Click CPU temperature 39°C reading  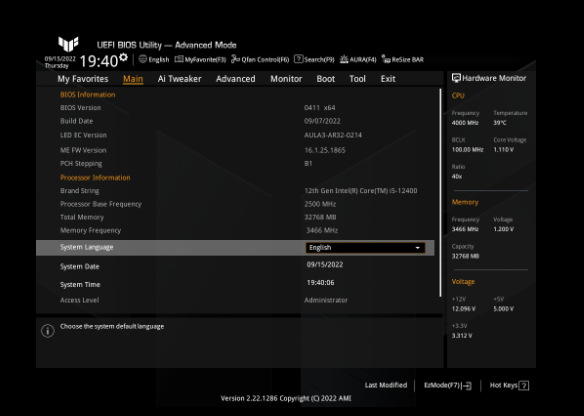click(x=500, y=123)
